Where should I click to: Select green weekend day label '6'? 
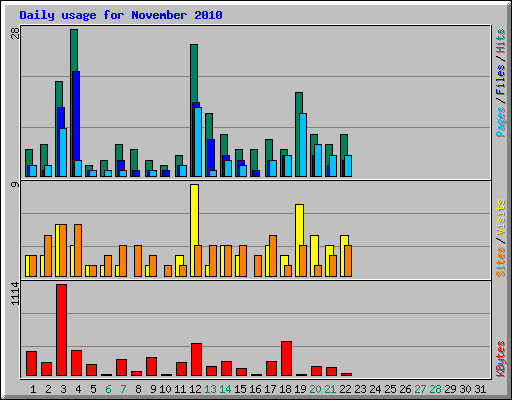[x=108, y=389]
